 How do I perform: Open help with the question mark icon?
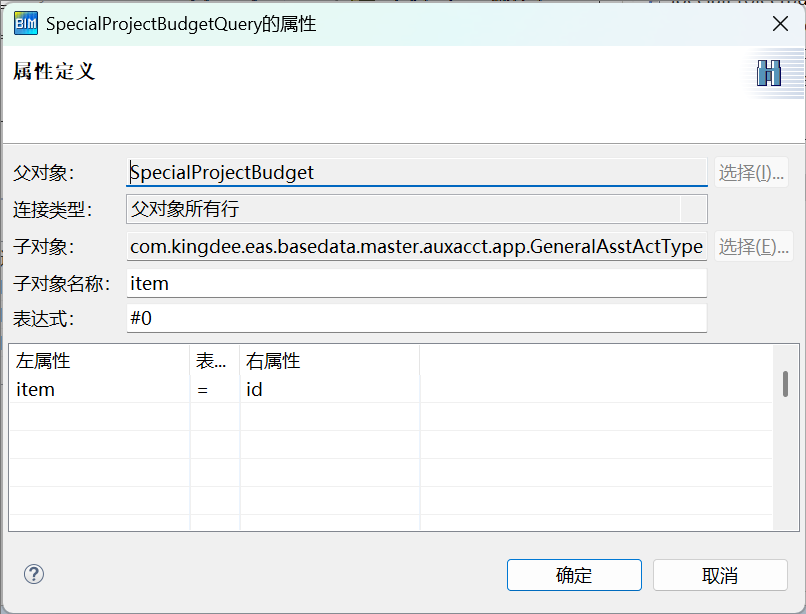pos(34,574)
